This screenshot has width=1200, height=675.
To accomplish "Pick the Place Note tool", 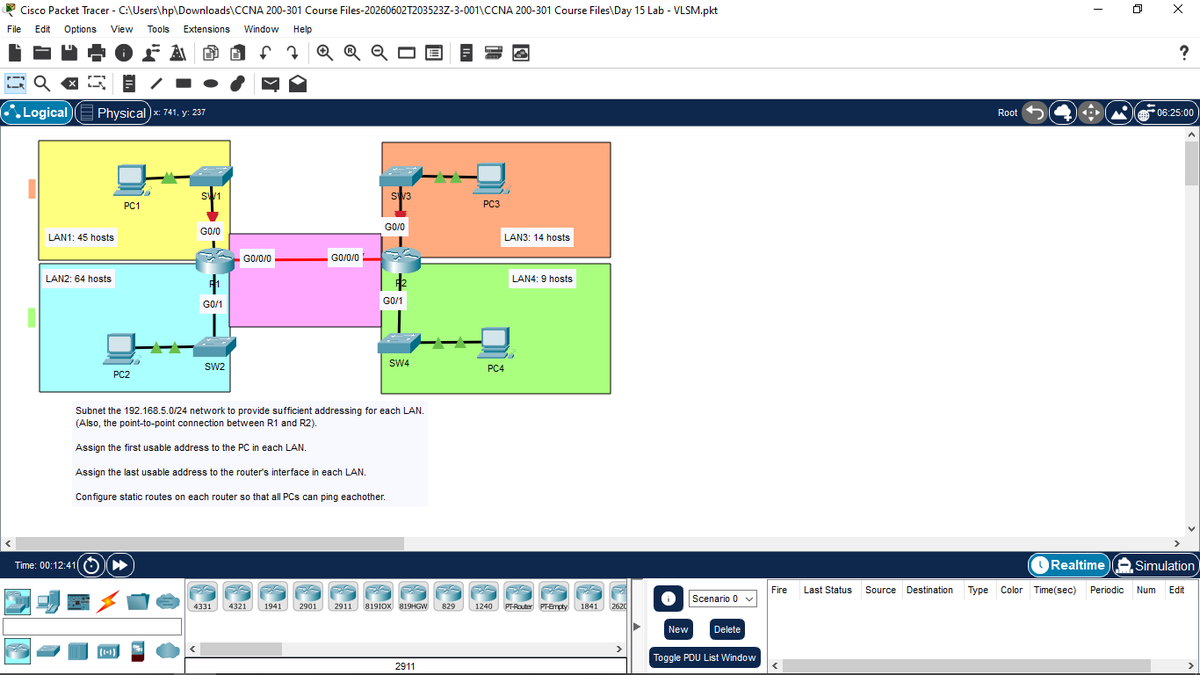I will coord(130,84).
